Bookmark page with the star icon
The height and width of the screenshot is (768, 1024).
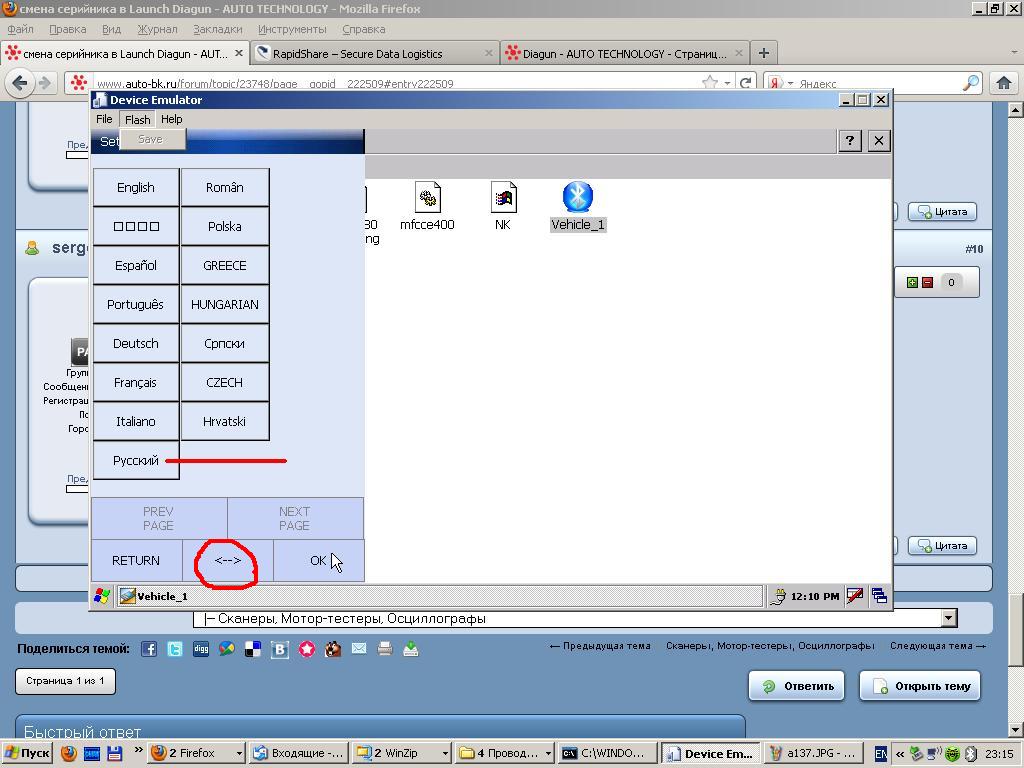click(x=709, y=83)
